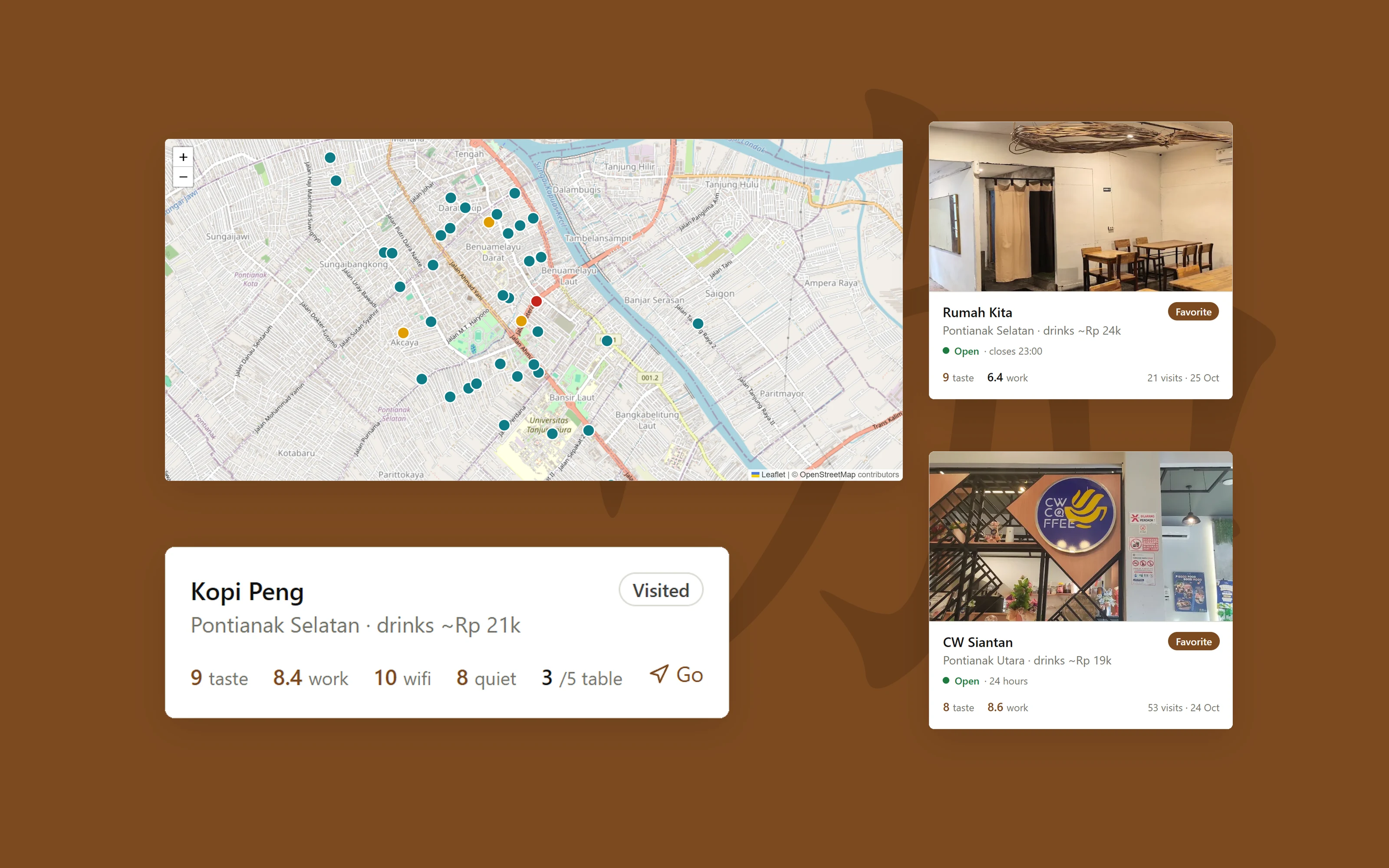
Task: Open the CW Siantan storefront photo
Action: pyautogui.click(x=1080, y=536)
